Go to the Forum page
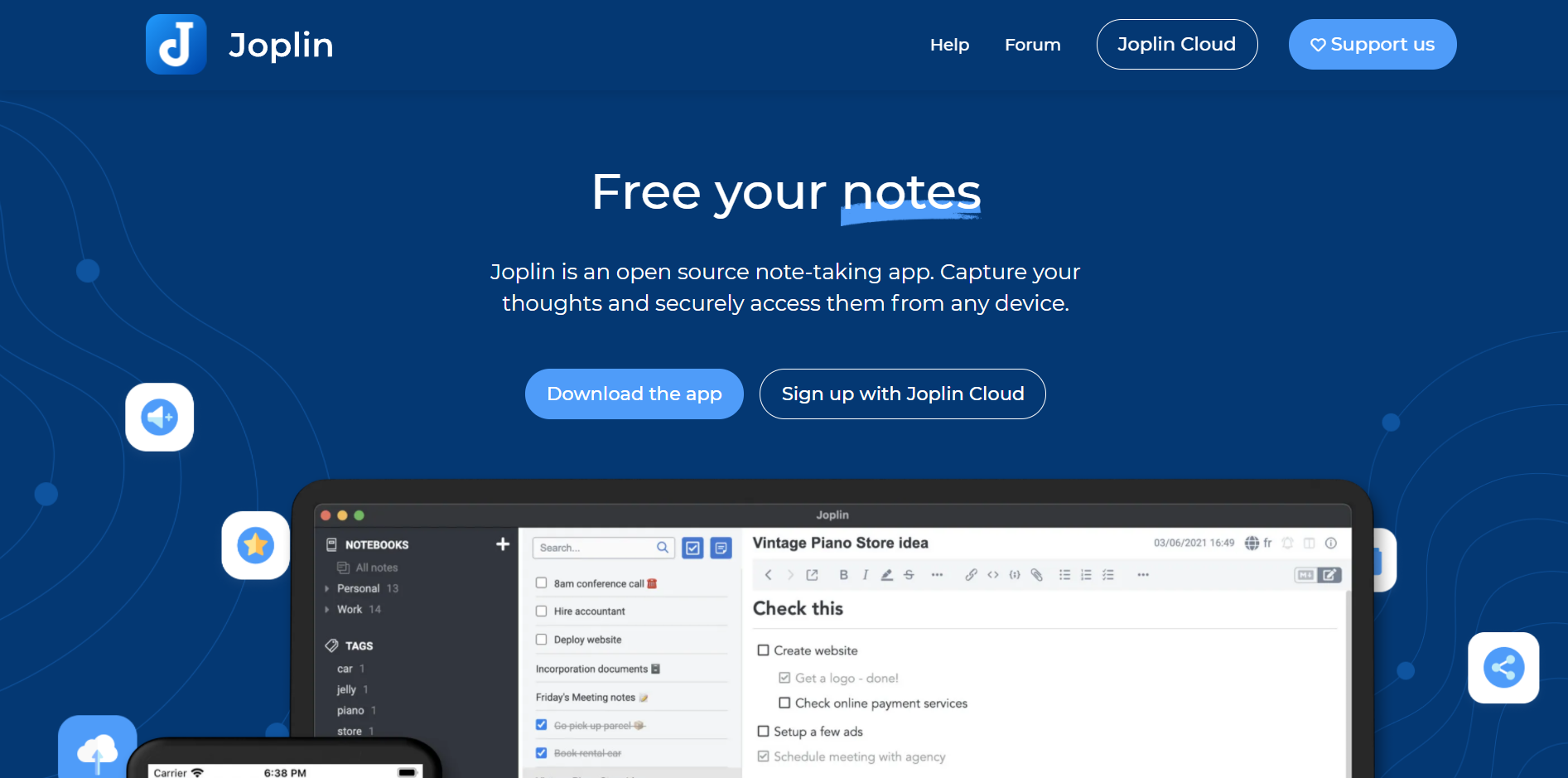Image resolution: width=1568 pixels, height=778 pixels. coord(1032,45)
